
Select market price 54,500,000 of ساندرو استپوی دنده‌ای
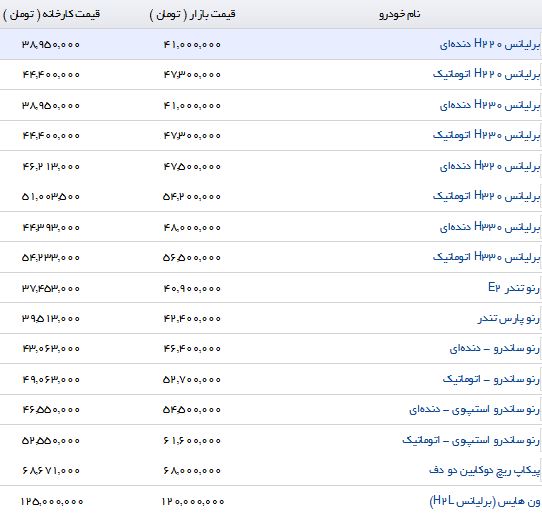[192, 410]
